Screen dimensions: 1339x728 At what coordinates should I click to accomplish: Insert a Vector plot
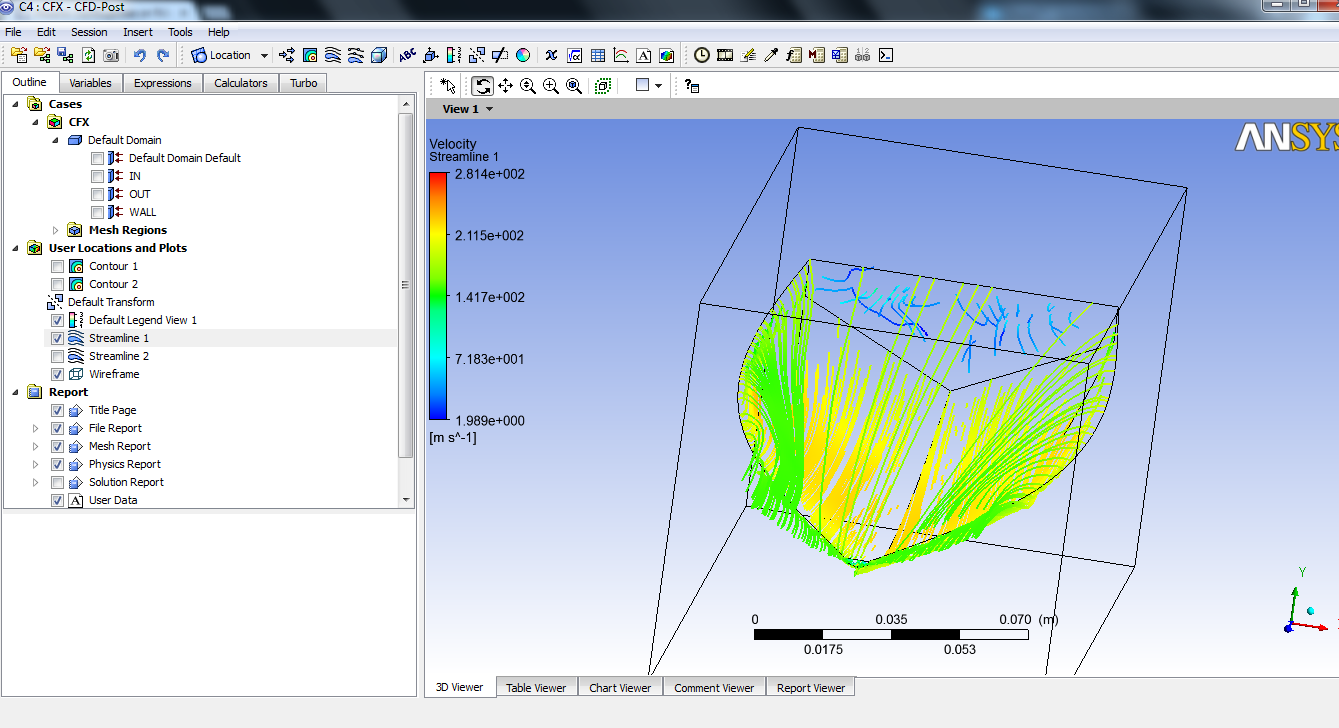pyautogui.click(x=288, y=55)
